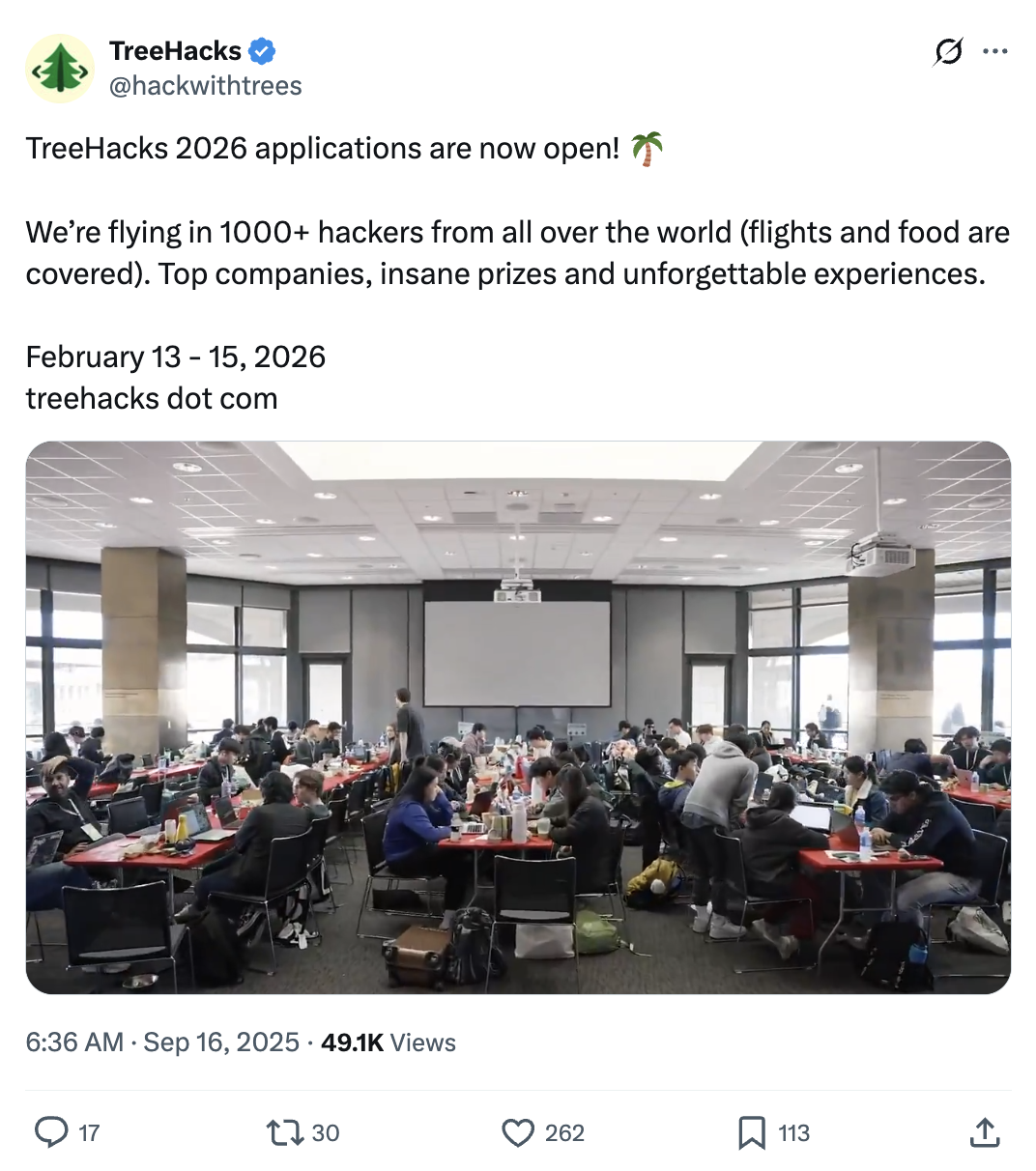Open the TreeHacks display name link
Screen dimensions: 1036x1171
175,51
